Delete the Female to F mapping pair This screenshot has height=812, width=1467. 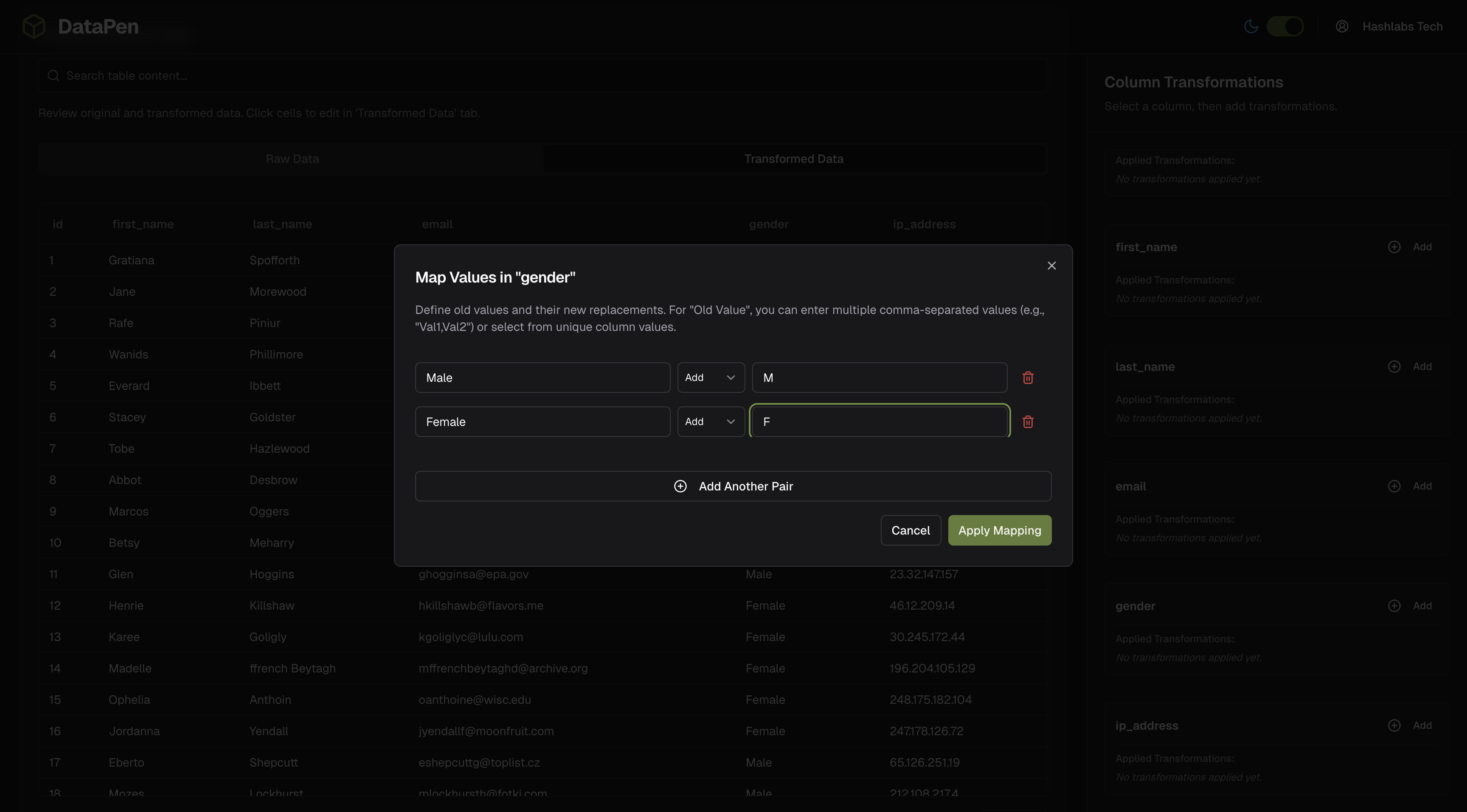pos(1027,422)
